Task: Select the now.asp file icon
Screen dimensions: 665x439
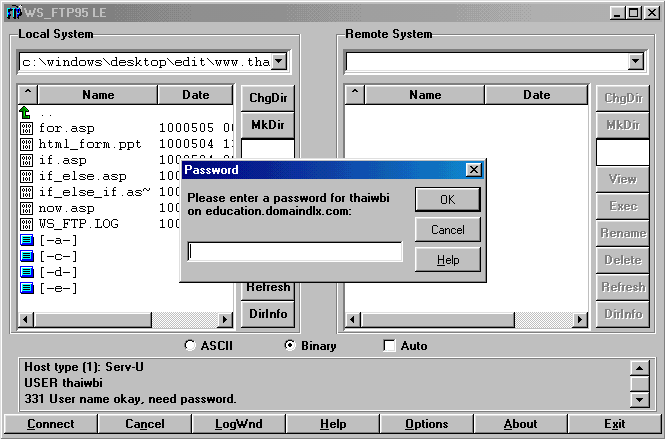Action: [26, 208]
